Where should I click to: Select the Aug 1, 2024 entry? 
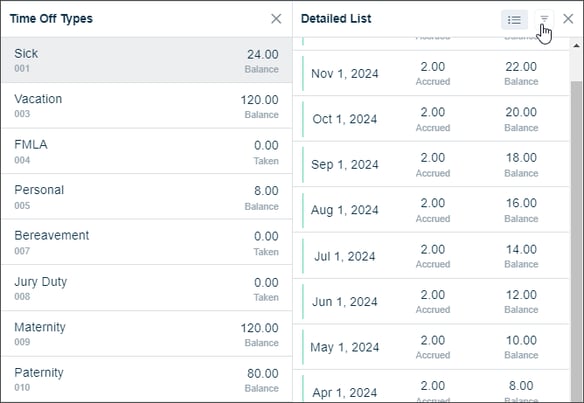click(x=431, y=210)
